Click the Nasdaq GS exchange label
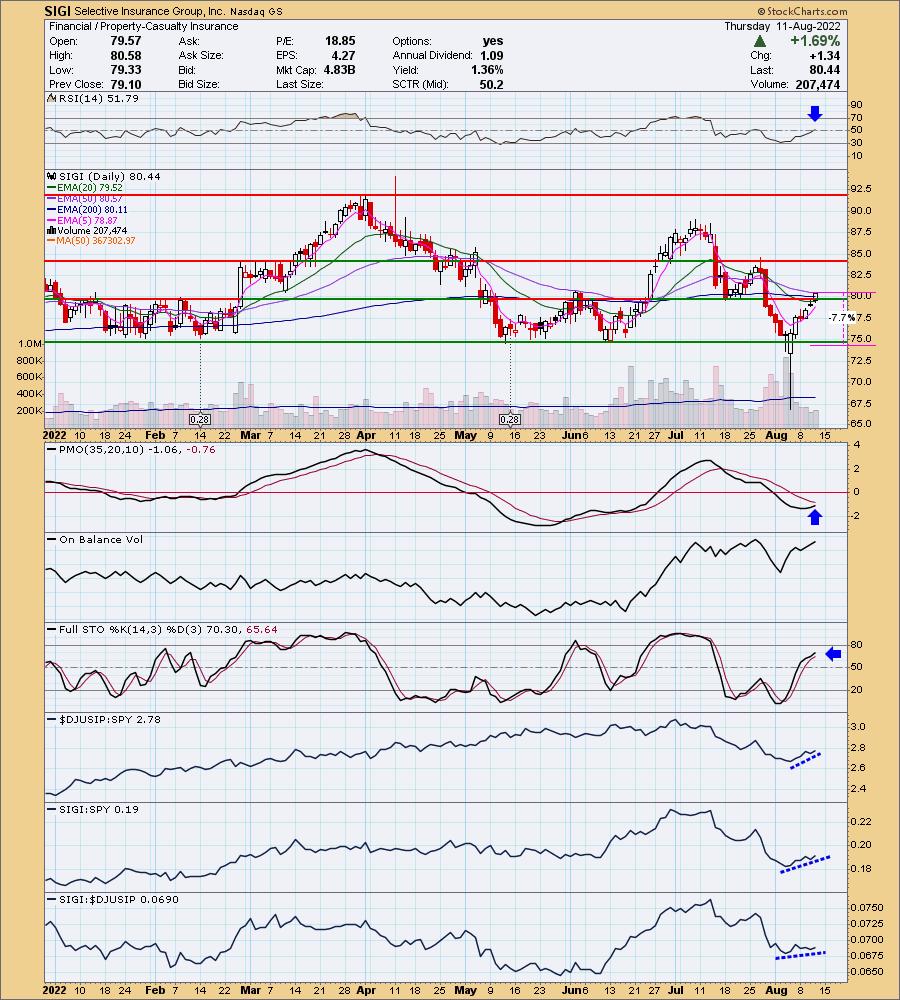900x1000 pixels. 255,11
